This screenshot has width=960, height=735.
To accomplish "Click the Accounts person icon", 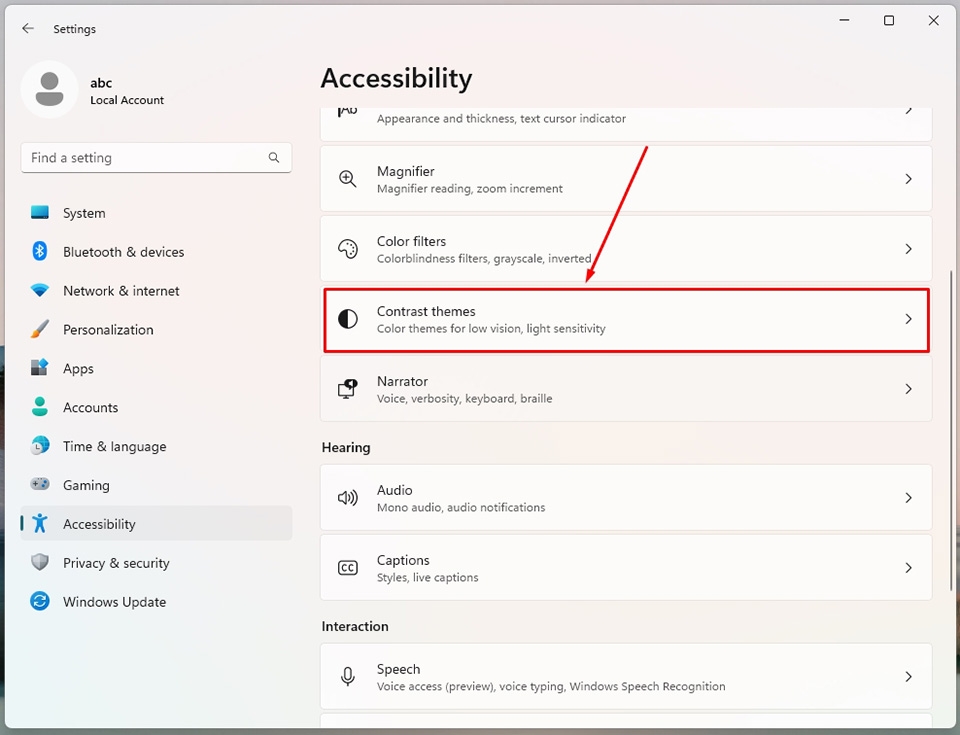I will click(40, 407).
